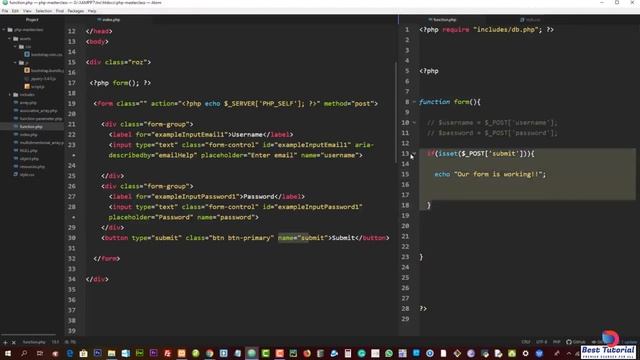Change CRLF line ending in status bar
The width and height of the screenshot is (640, 360).
click(526, 342)
